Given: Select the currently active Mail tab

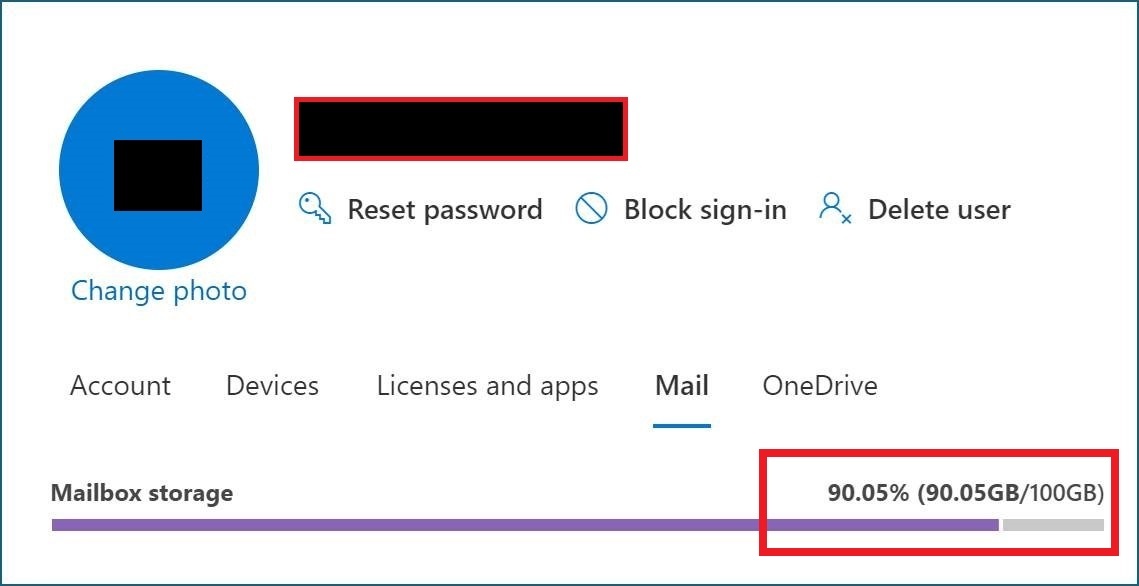Looking at the screenshot, I should coord(681,385).
